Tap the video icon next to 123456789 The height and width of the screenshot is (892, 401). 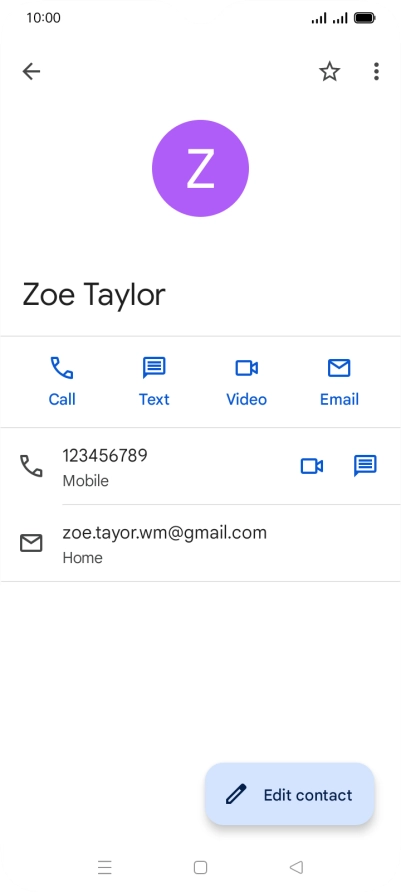(x=312, y=466)
